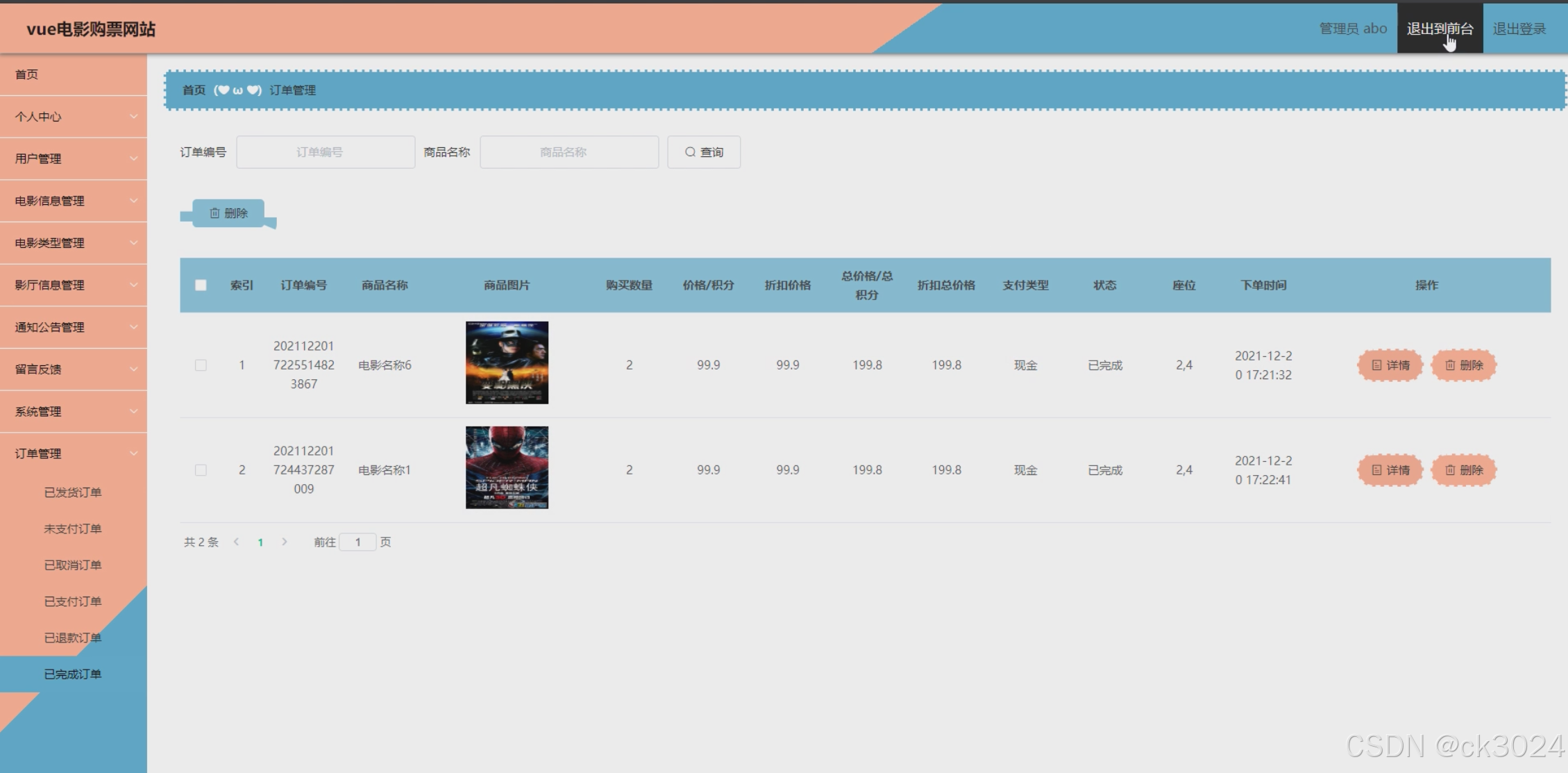Go to previous page arrow
Image resolution: width=1568 pixels, height=773 pixels.
pyautogui.click(x=237, y=542)
